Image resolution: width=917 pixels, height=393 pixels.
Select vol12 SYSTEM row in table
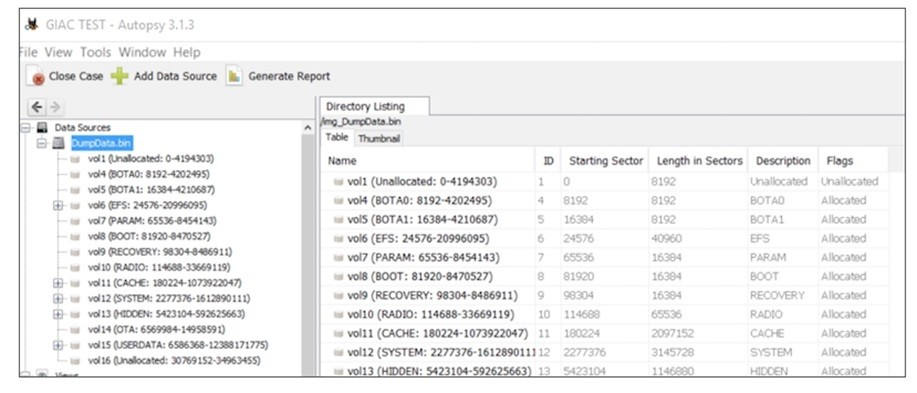tap(604, 353)
